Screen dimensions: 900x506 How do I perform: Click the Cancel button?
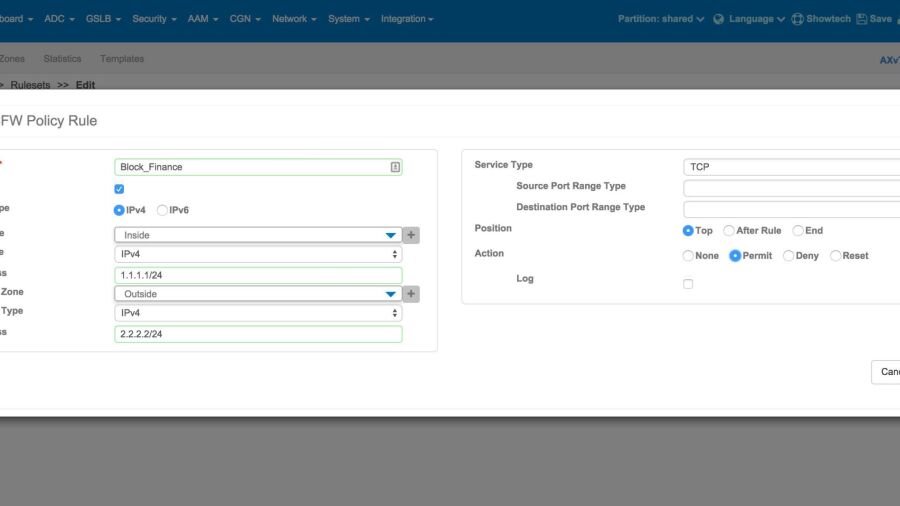point(886,372)
